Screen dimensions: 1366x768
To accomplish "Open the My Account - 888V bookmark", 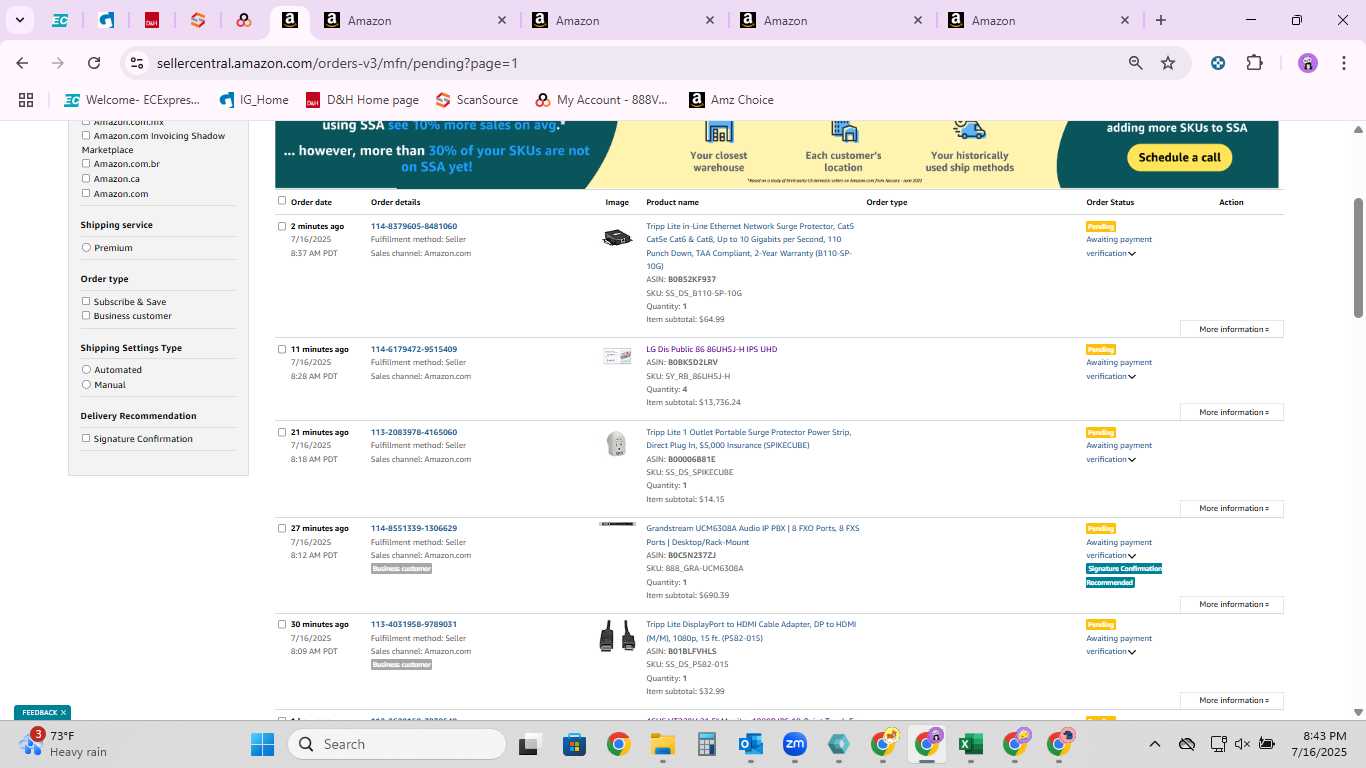I will [x=601, y=100].
